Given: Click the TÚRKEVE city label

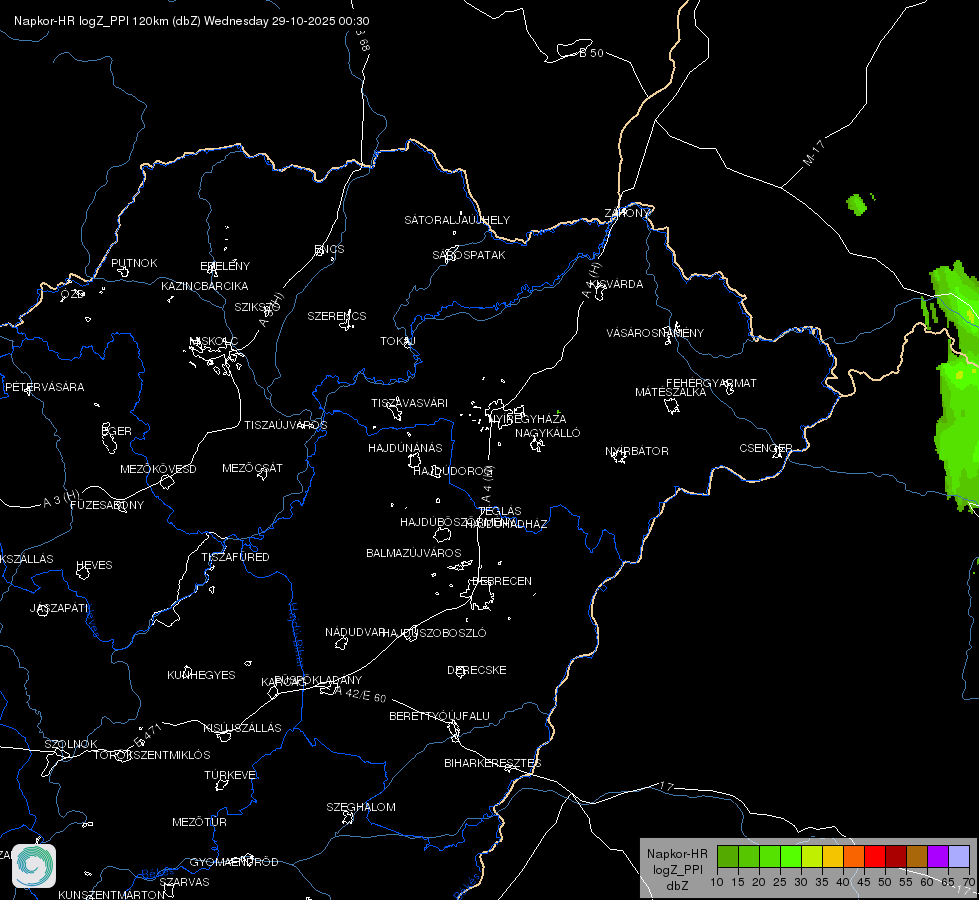Looking at the screenshot, I should [x=230, y=774].
